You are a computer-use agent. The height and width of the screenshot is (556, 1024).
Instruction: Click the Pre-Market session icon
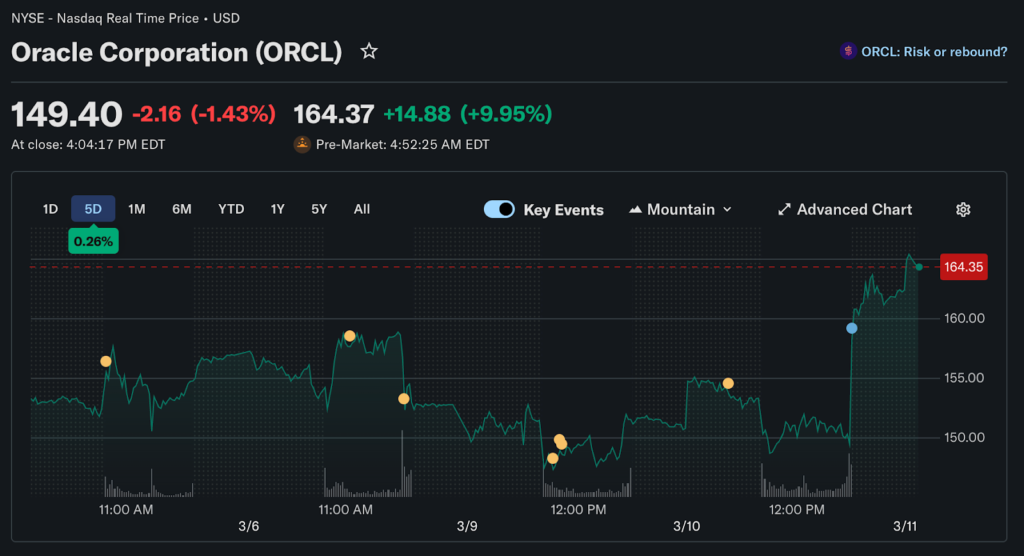pyautogui.click(x=302, y=144)
